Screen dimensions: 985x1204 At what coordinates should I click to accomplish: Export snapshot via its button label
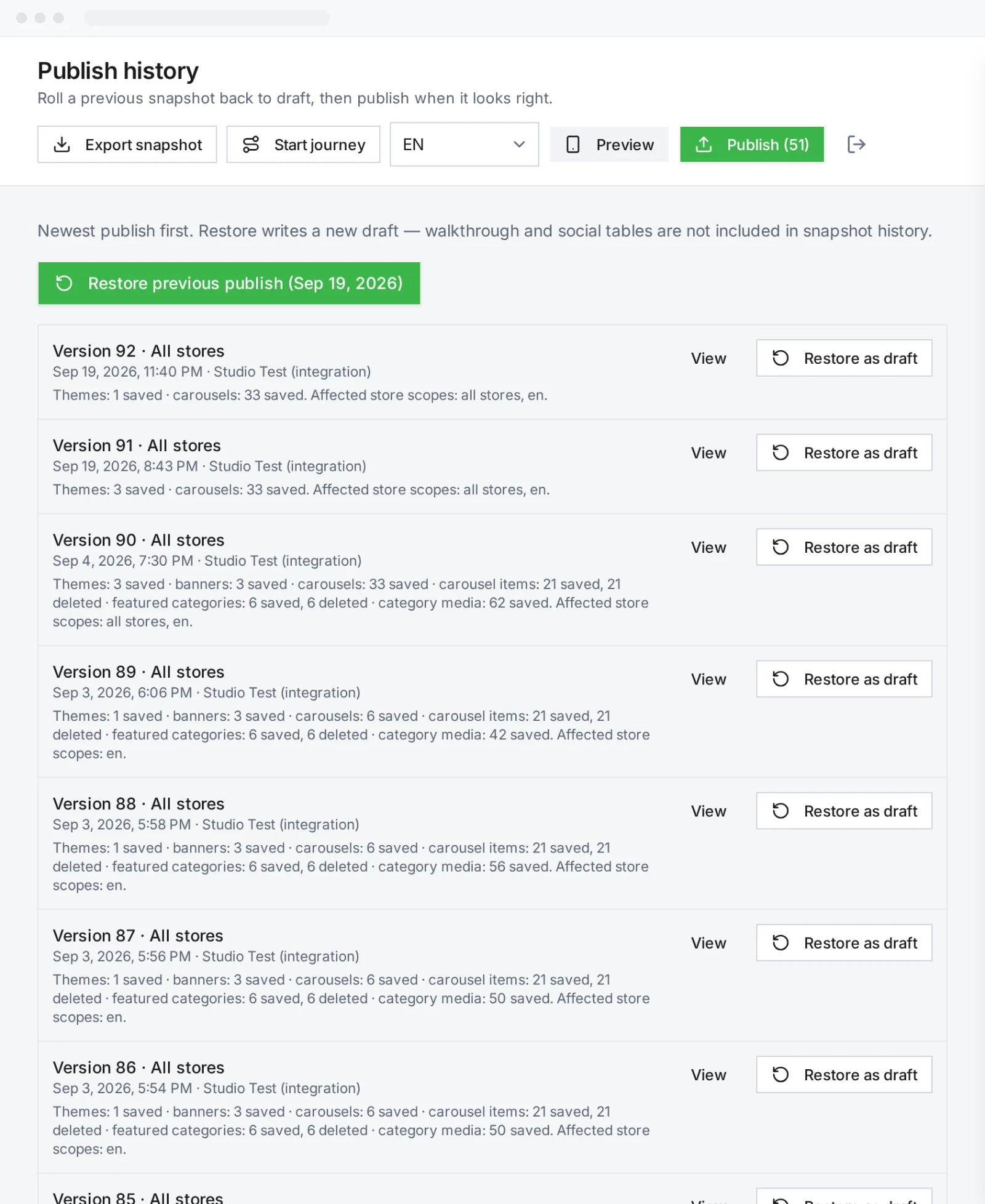(x=143, y=145)
